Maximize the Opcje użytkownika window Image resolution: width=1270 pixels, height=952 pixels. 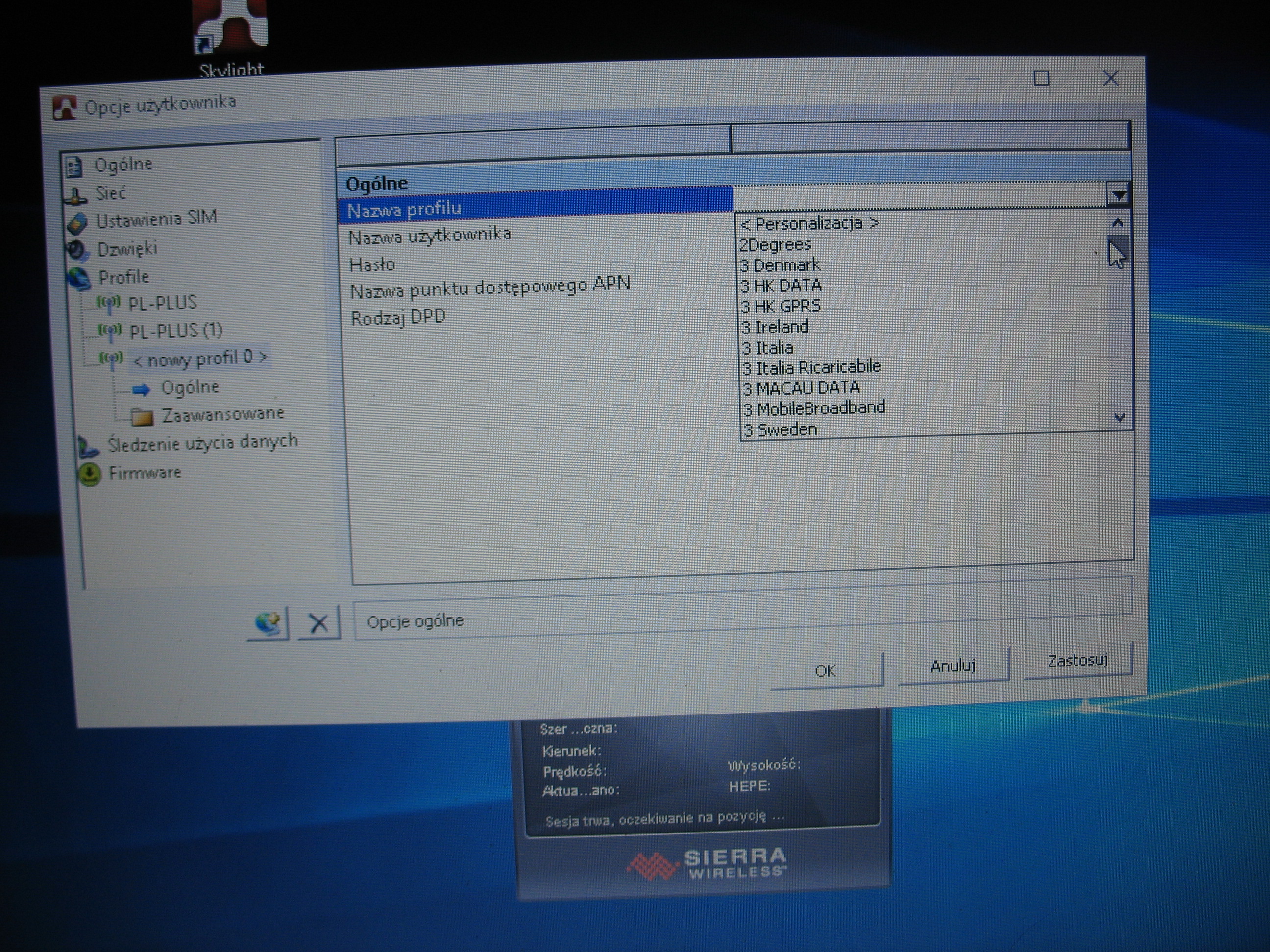click(1041, 78)
